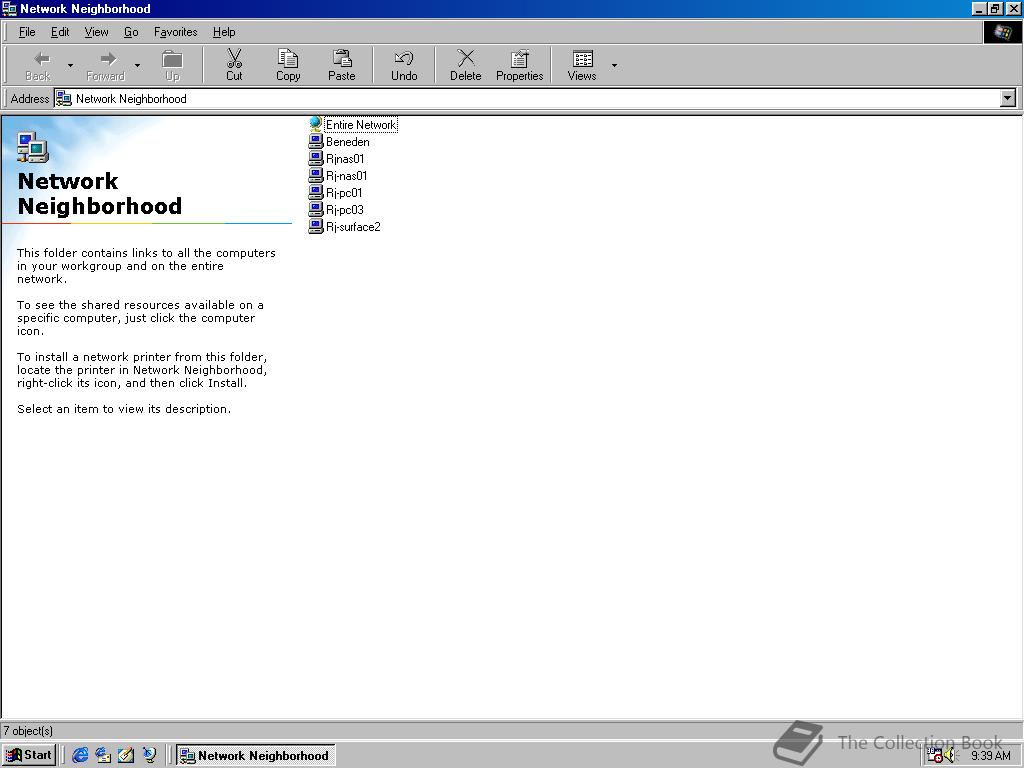The image size is (1024, 768).
Task: Expand the Address bar dropdown
Action: click(x=1008, y=99)
